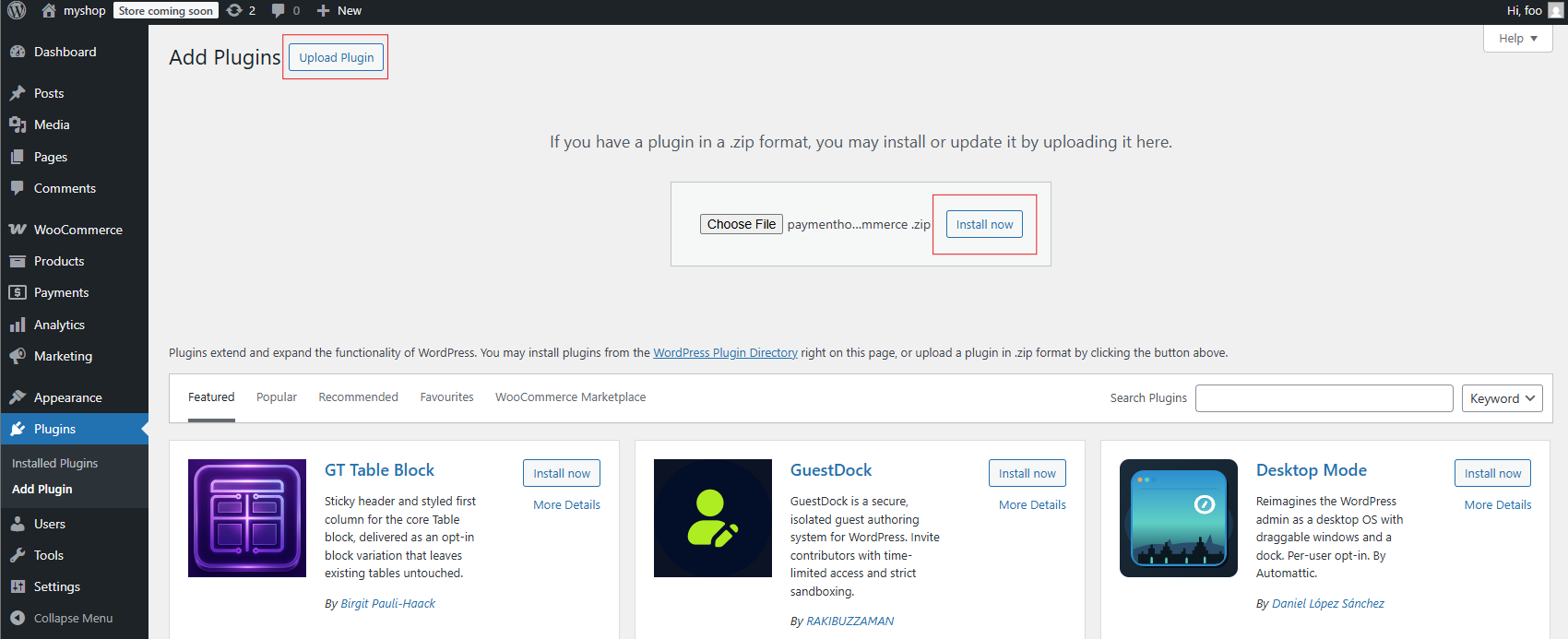This screenshot has height=639, width=1568.
Task: Install the GT Table Block plugin
Action: click(x=562, y=473)
